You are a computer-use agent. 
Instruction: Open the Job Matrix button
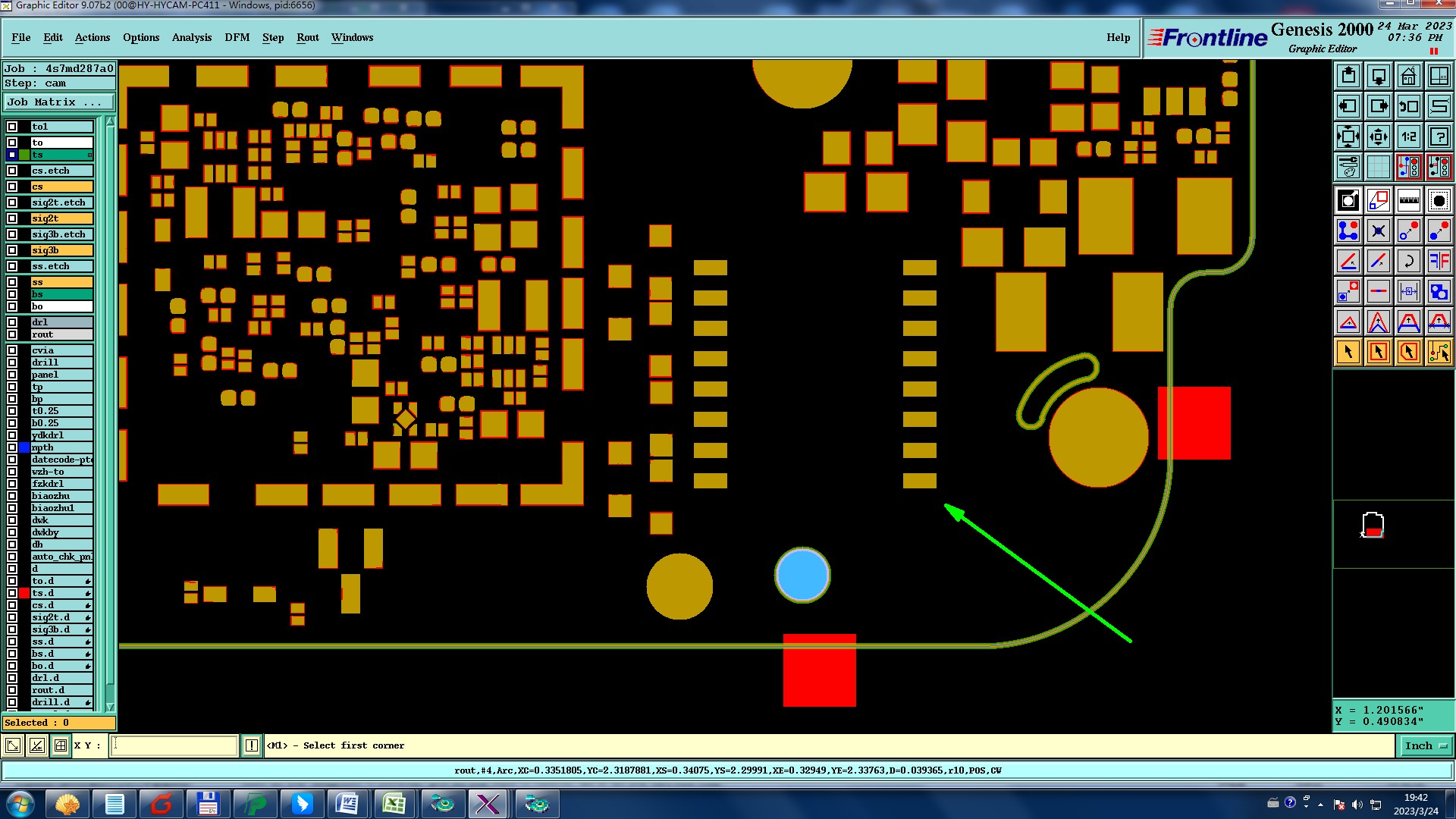pos(58,102)
